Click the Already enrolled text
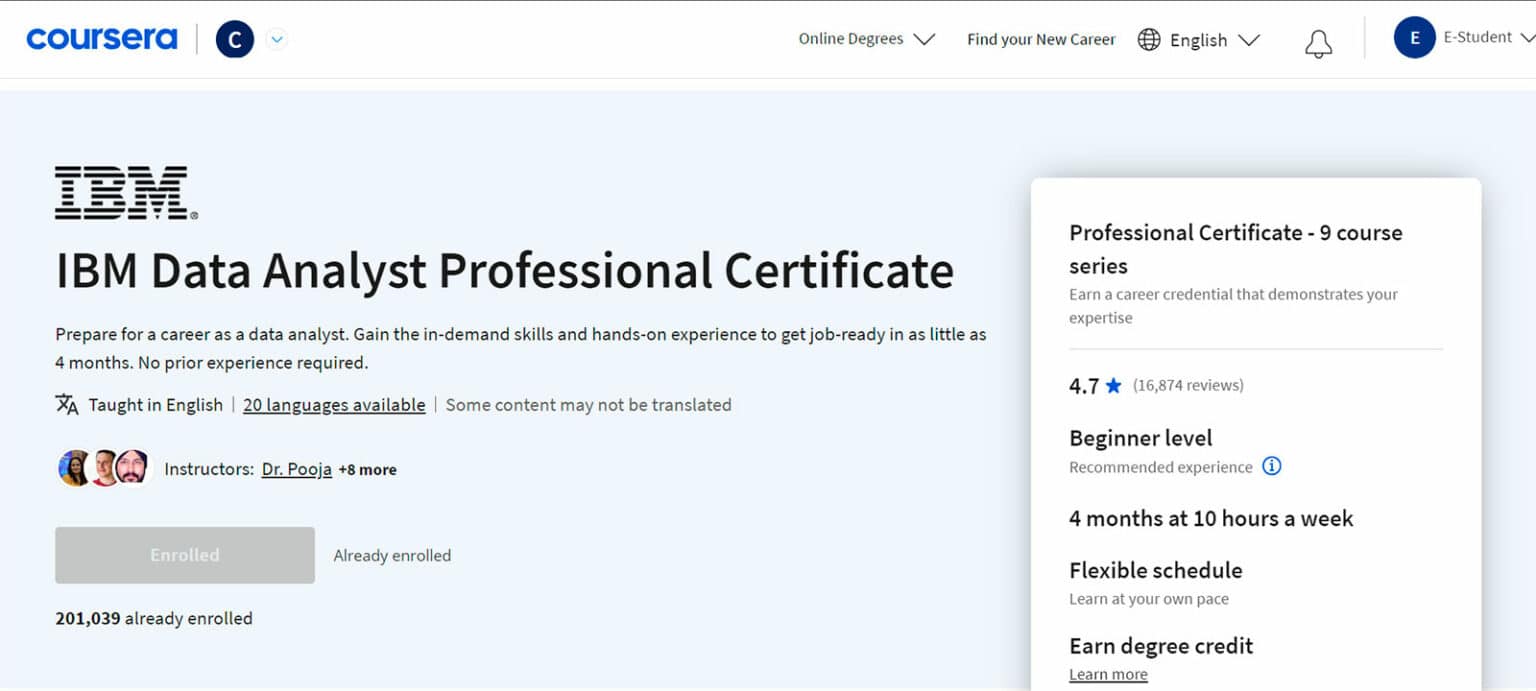This screenshot has width=1536, height=691. [392, 555]
